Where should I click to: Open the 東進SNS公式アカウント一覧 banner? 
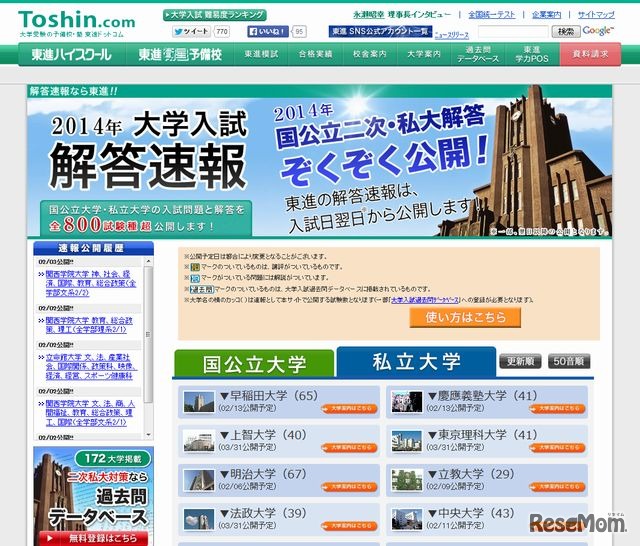click(380, 31)
